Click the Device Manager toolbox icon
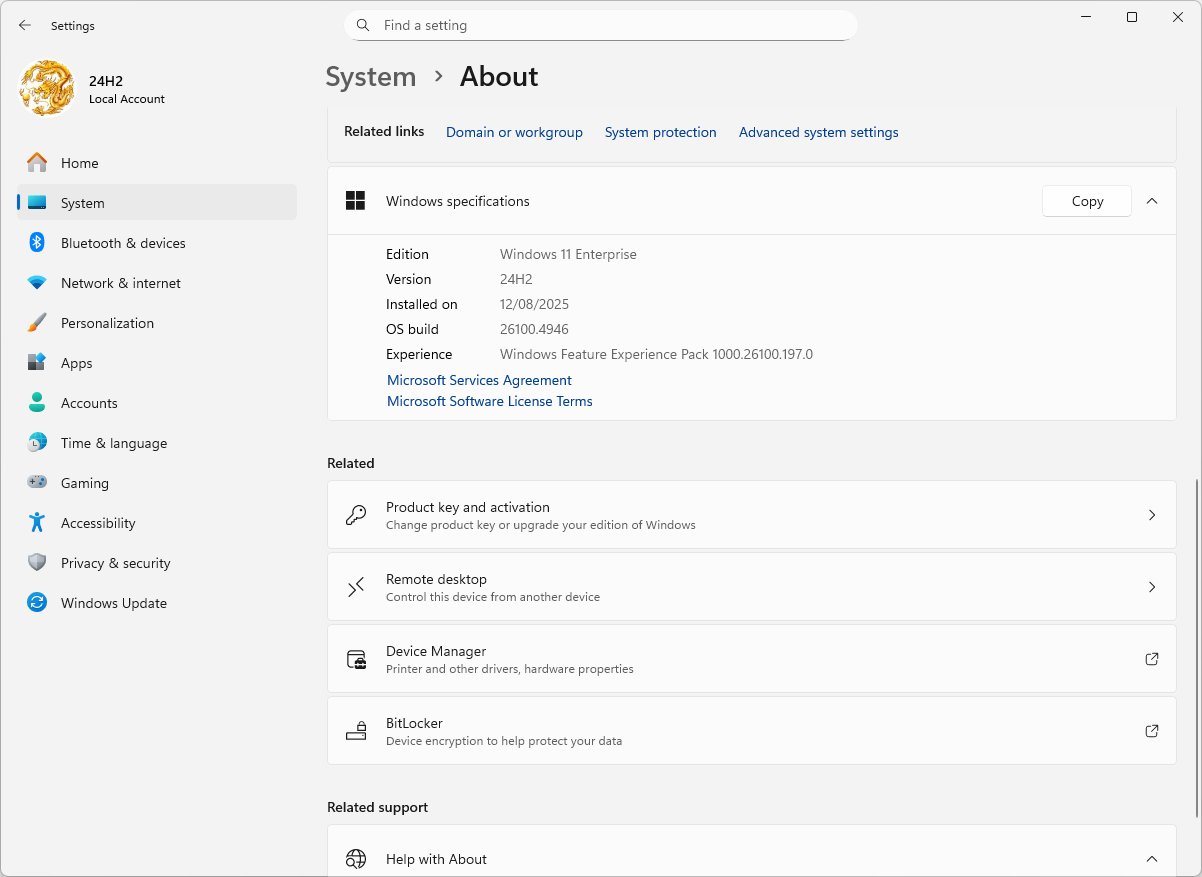This screenshot has width=1202, height=877. click(x=356, y=659)
